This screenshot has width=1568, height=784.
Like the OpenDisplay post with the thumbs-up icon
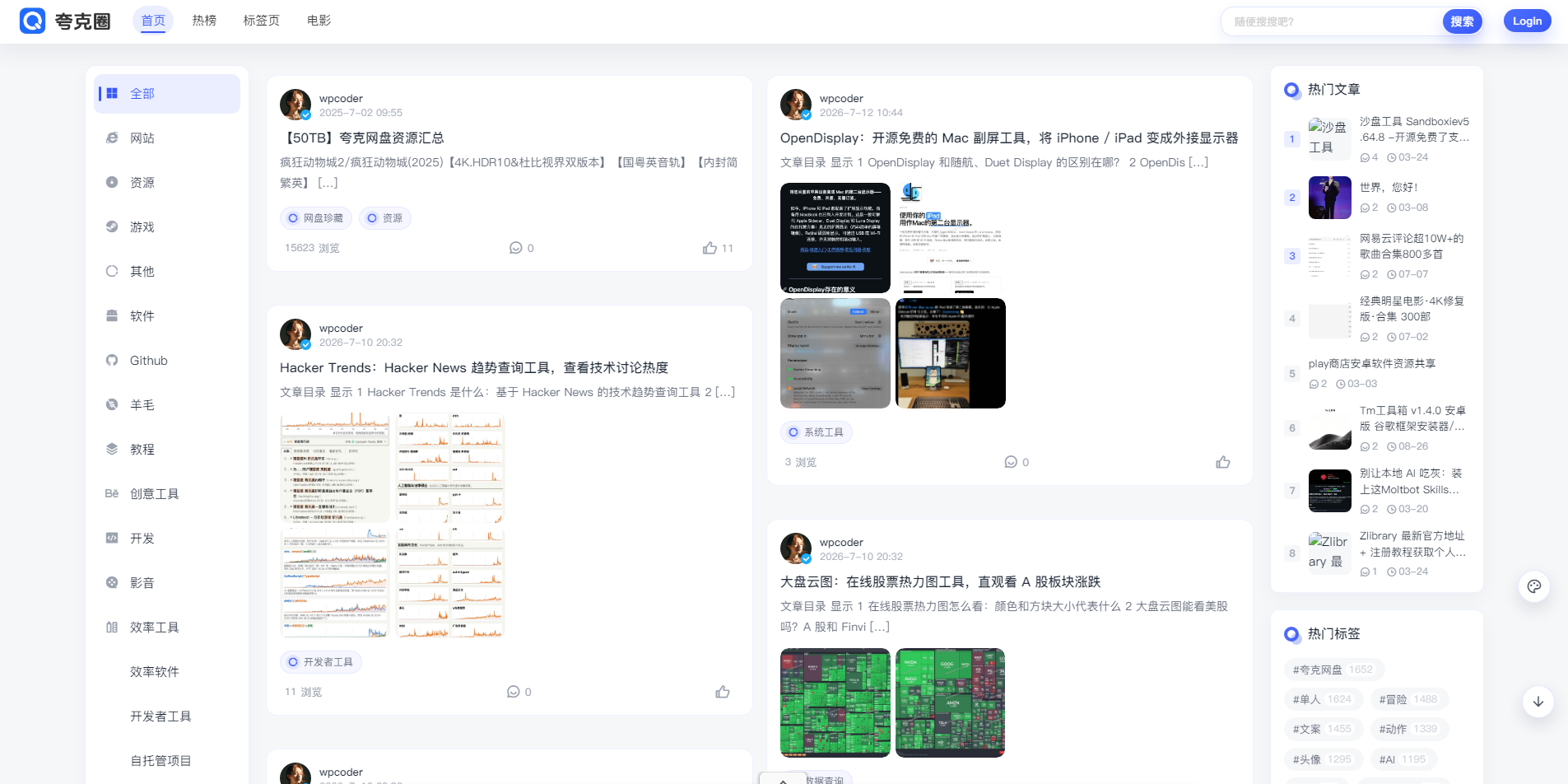[x=1223, y=462]
